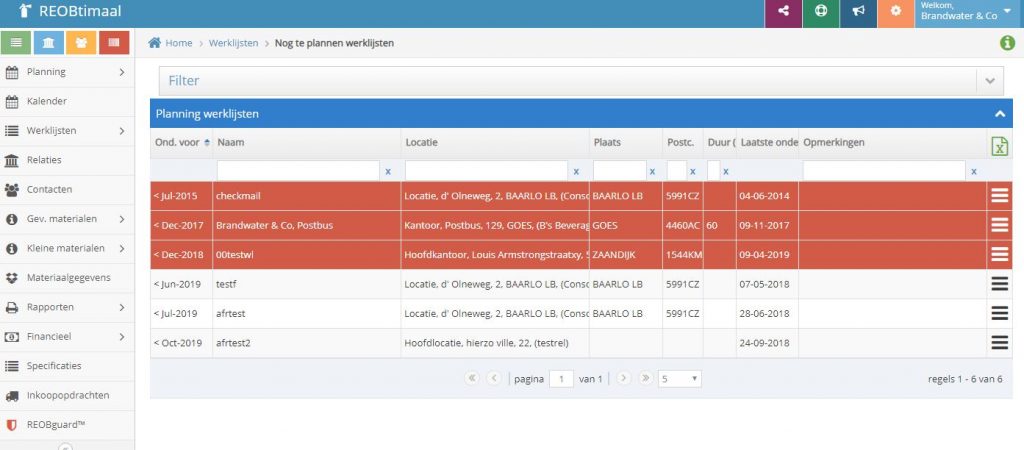This screenshot has width=1024, height=450.
Task: Export table with green Excel icon
Action: (x=998, y=146)
